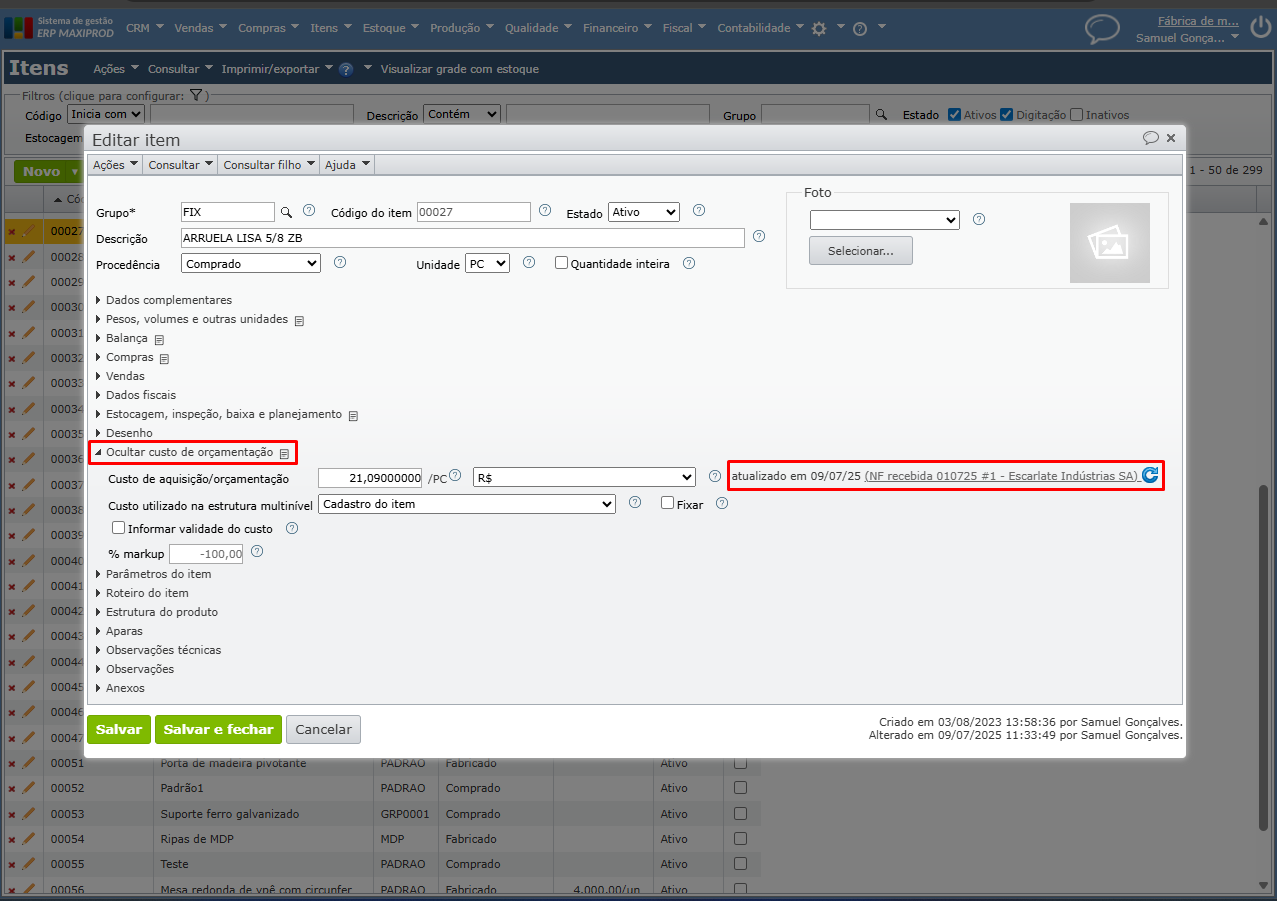Click the photo placeholder thumbnail
Image resolution: width=1277 pixels, height=901 pixels.
(x=1110, y=243)
